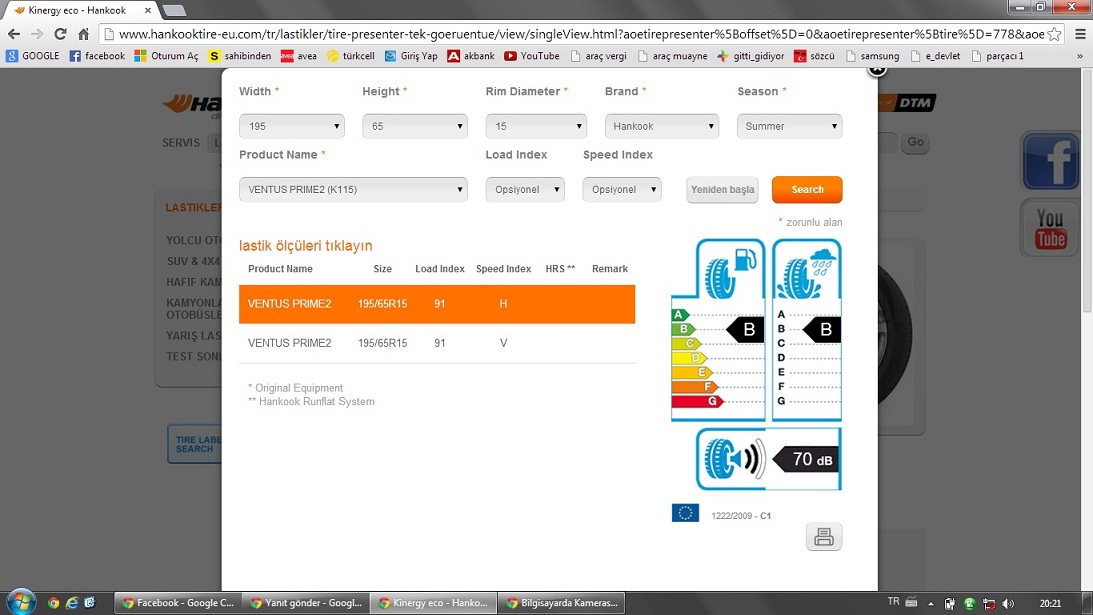Open the Rim Diameter dropdown showing 15
Screen dimensions: 1093x615
(536, 126)
